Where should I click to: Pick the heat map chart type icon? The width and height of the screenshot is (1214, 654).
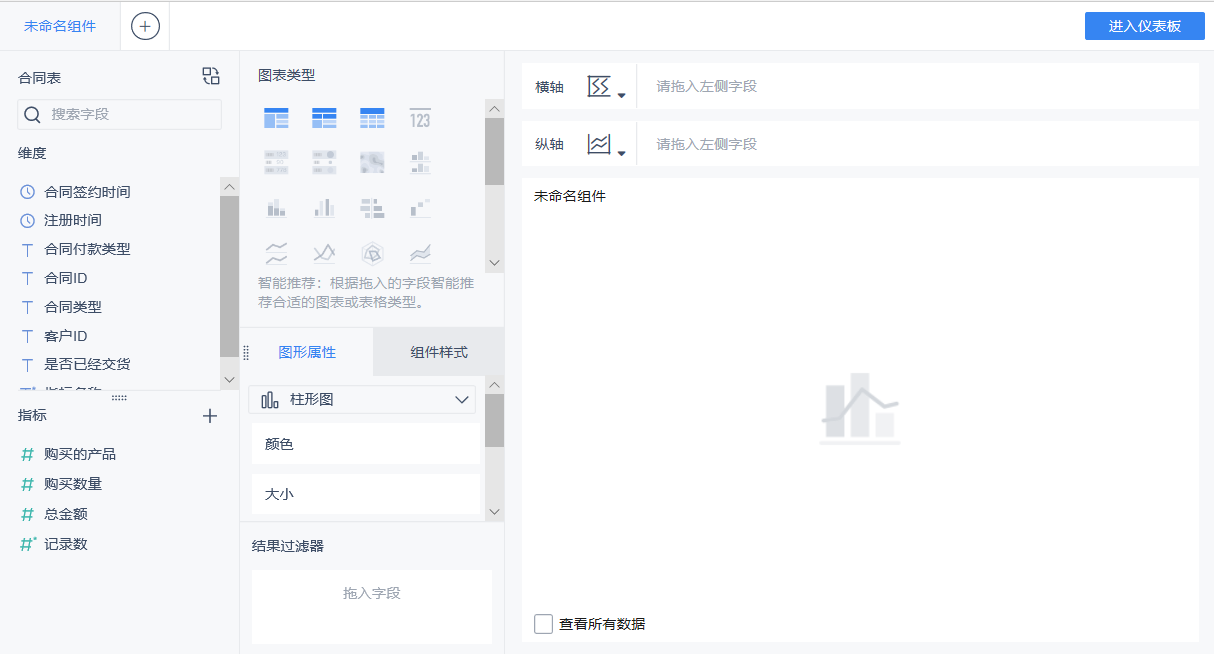click(x=372, y=162)
